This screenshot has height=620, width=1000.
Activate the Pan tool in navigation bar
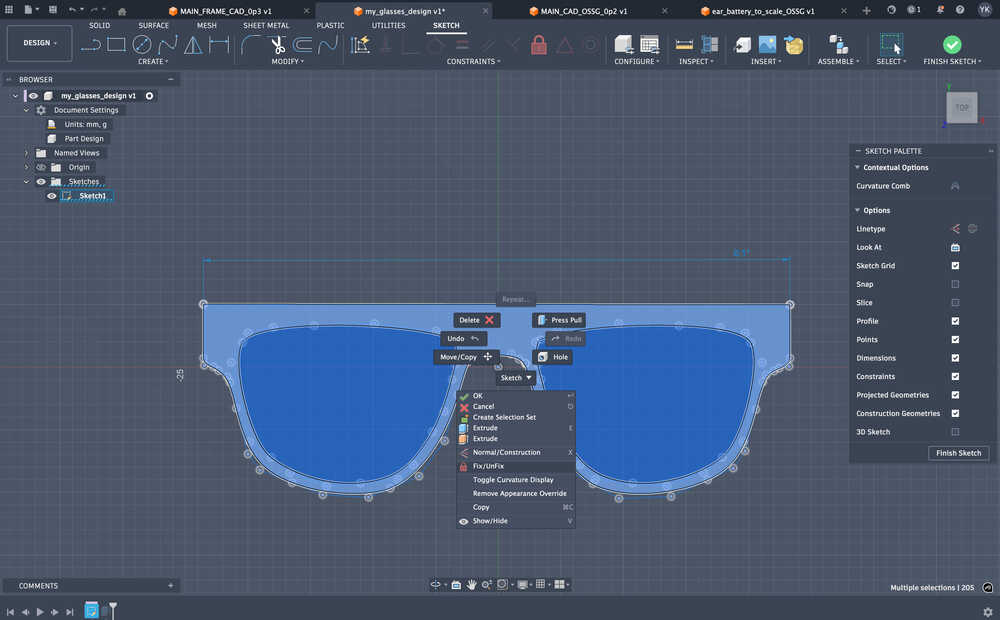pyautogui.click(x=471, y=584)
